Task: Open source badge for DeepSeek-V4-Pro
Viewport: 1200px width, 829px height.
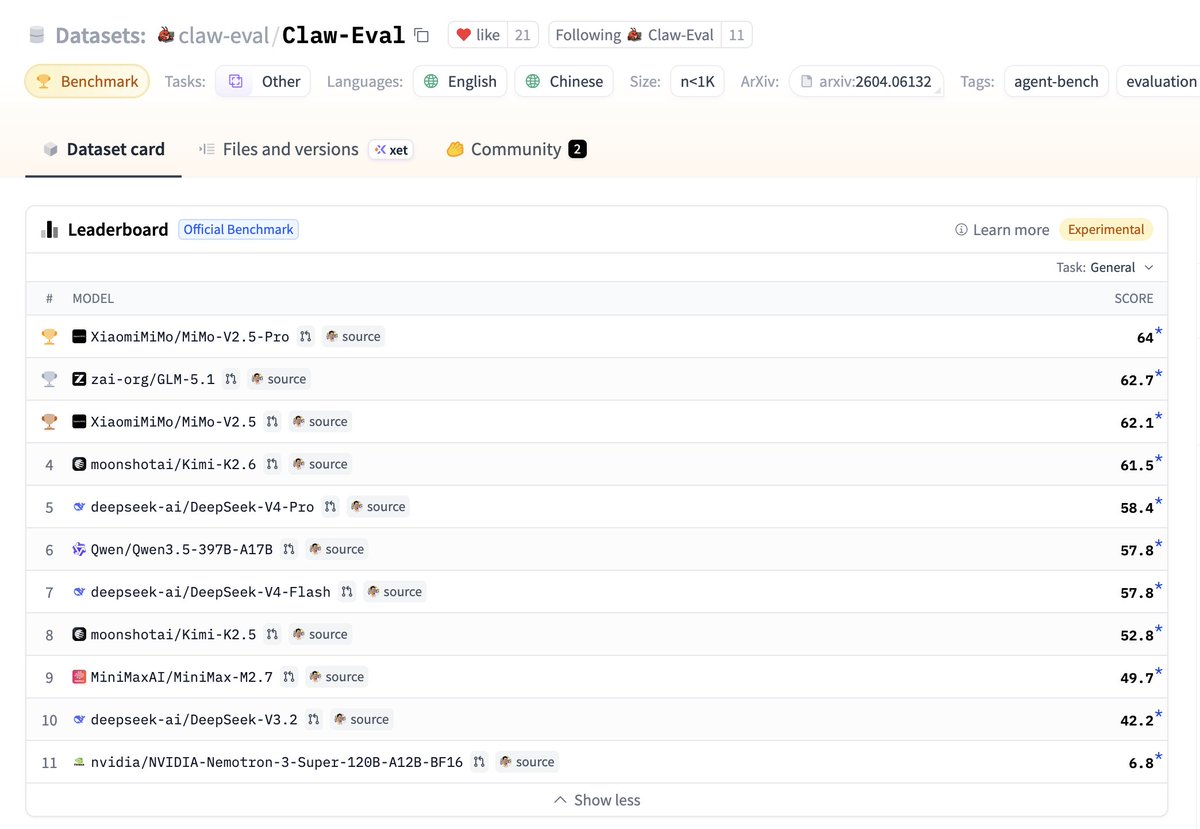Action: click(x=378, y=507)
